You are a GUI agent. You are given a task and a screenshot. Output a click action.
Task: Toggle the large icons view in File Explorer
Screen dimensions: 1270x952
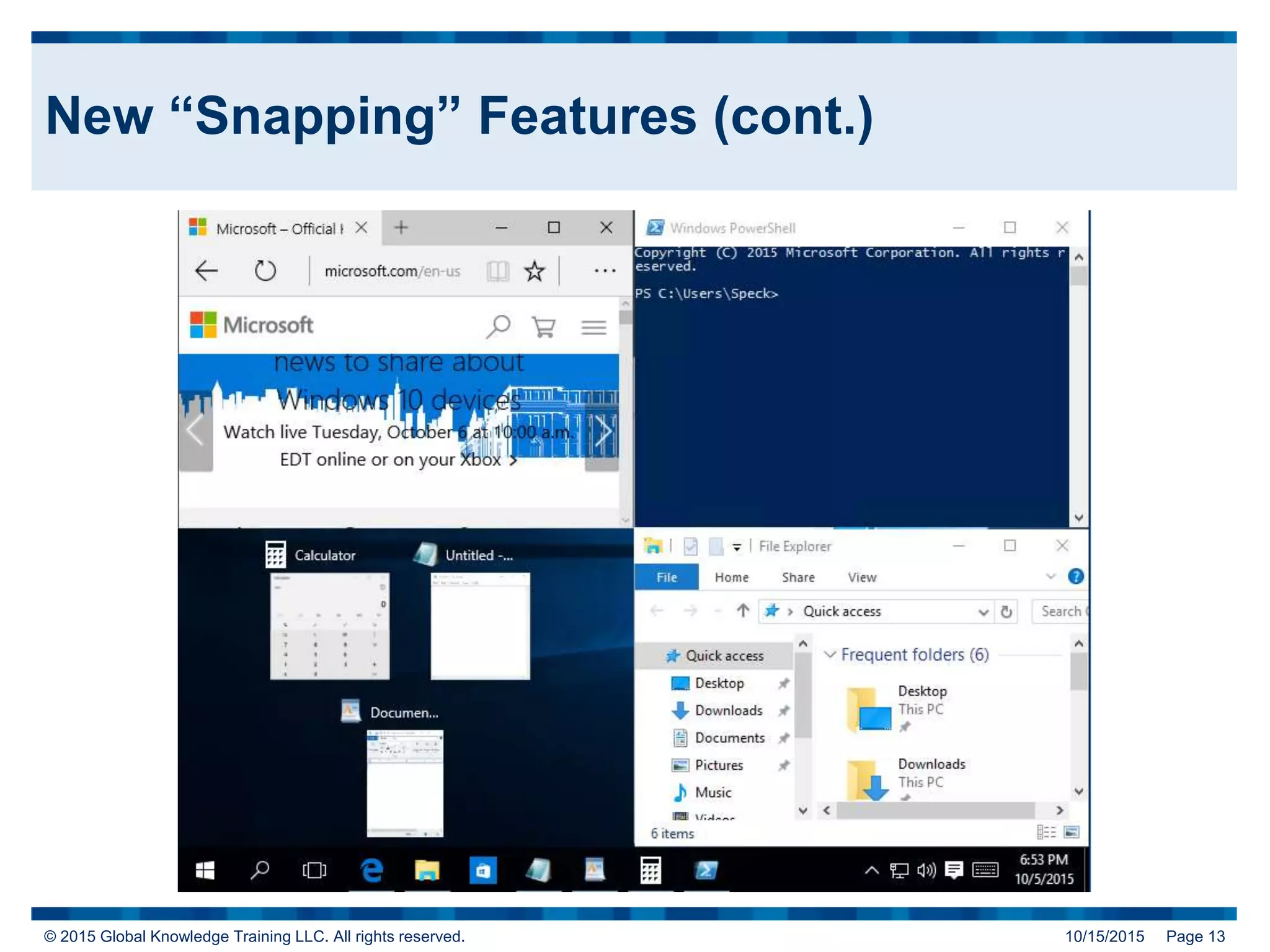click(1071, 832)
